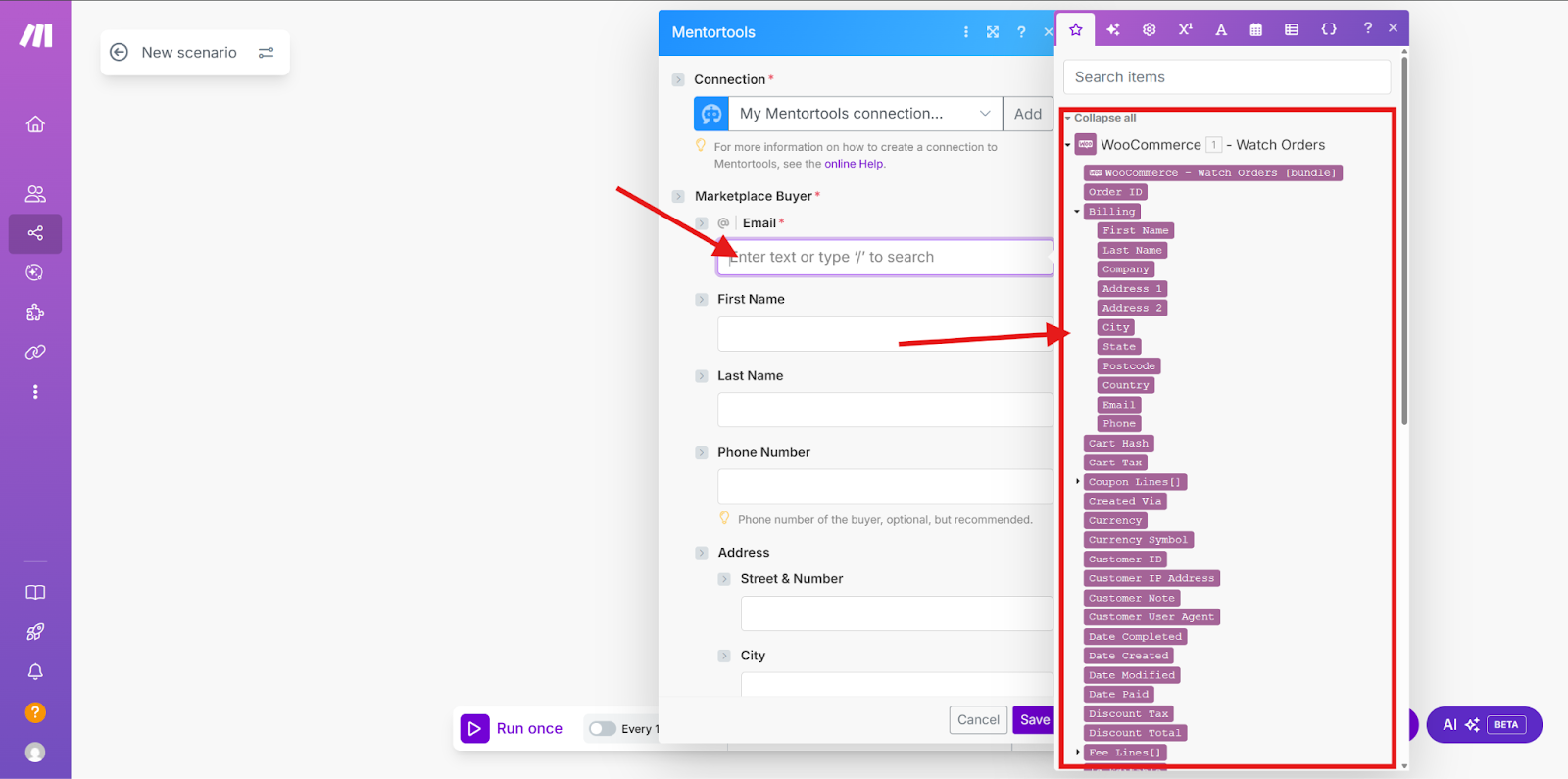Save the Mentortools module settings
1568x779 pixels.
tap(1034, 720)
